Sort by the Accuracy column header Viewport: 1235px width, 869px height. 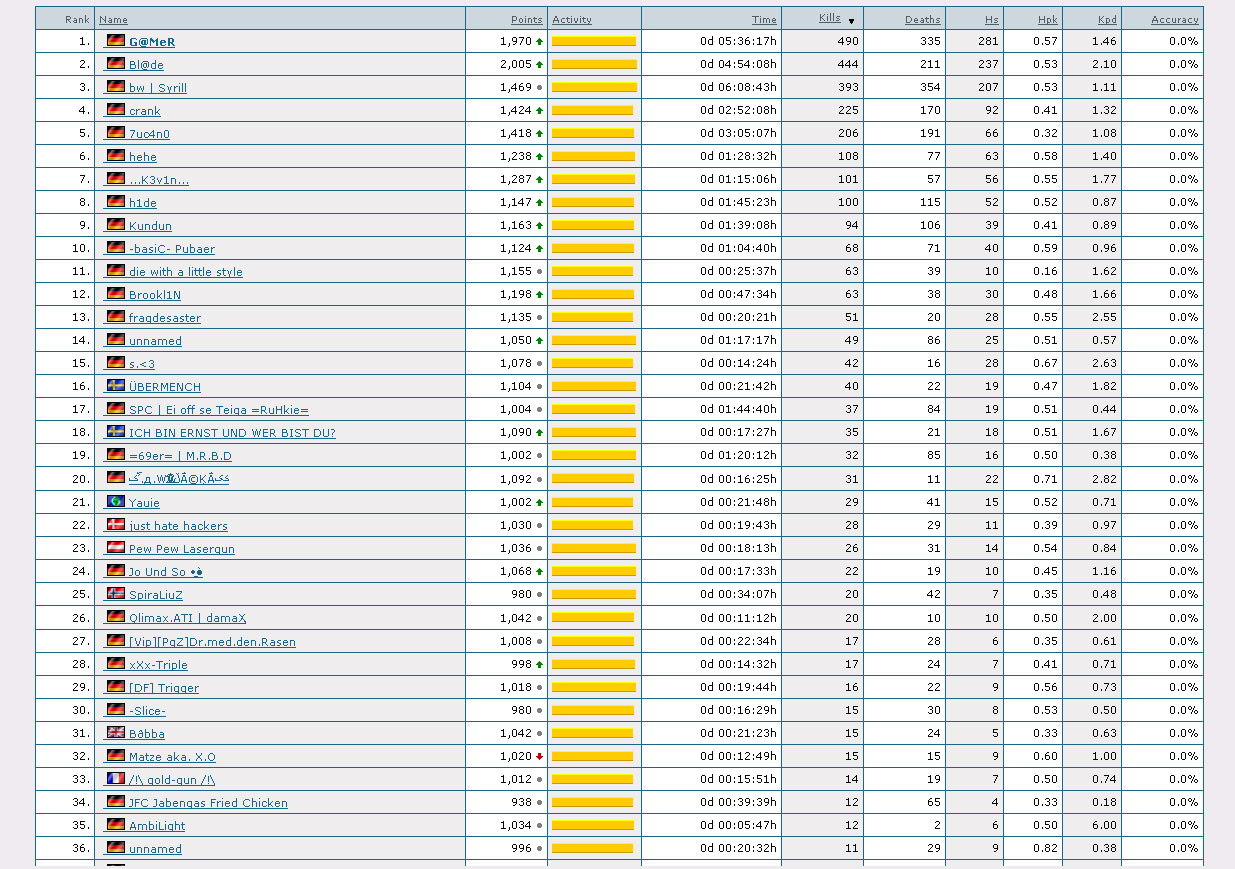point(1174,20)
